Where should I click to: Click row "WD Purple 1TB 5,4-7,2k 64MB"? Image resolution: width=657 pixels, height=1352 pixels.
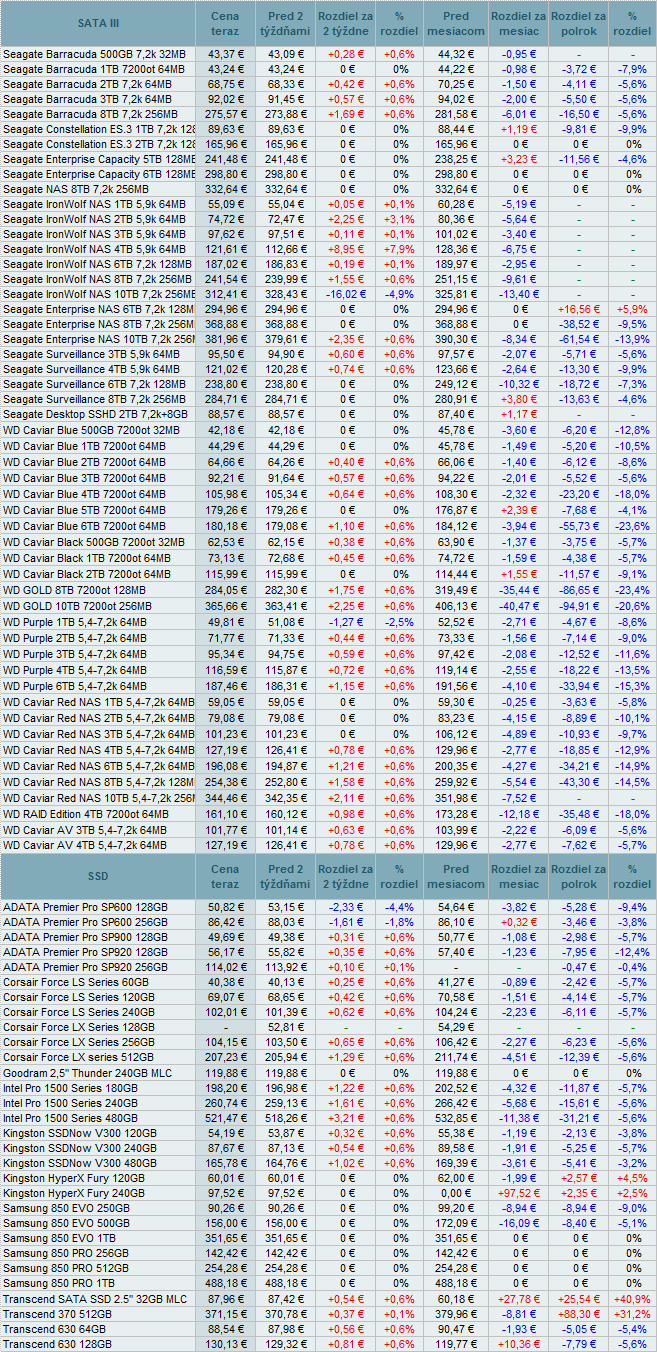(328, 622)
